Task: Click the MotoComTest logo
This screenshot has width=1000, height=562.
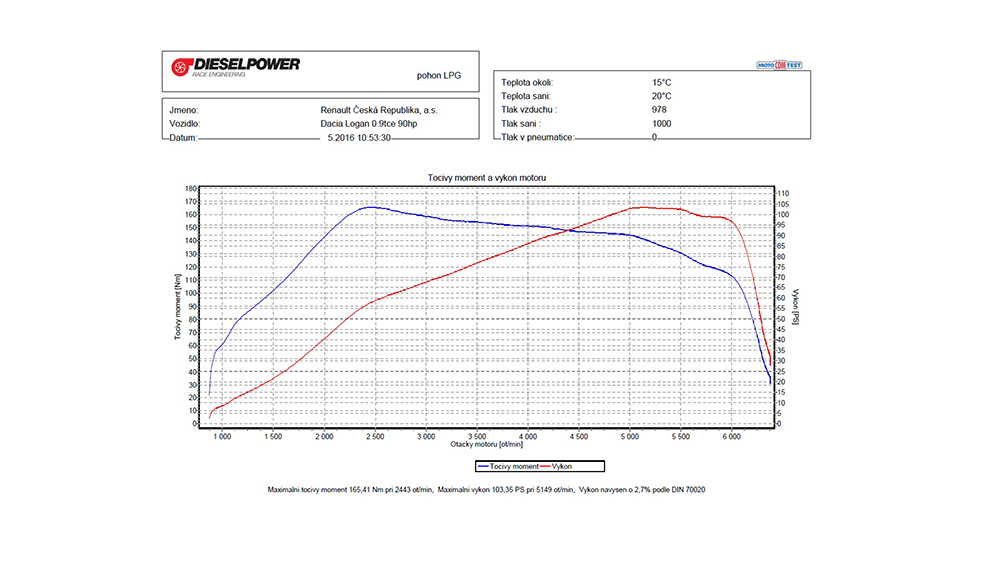Action: click(x=779, y=65)
